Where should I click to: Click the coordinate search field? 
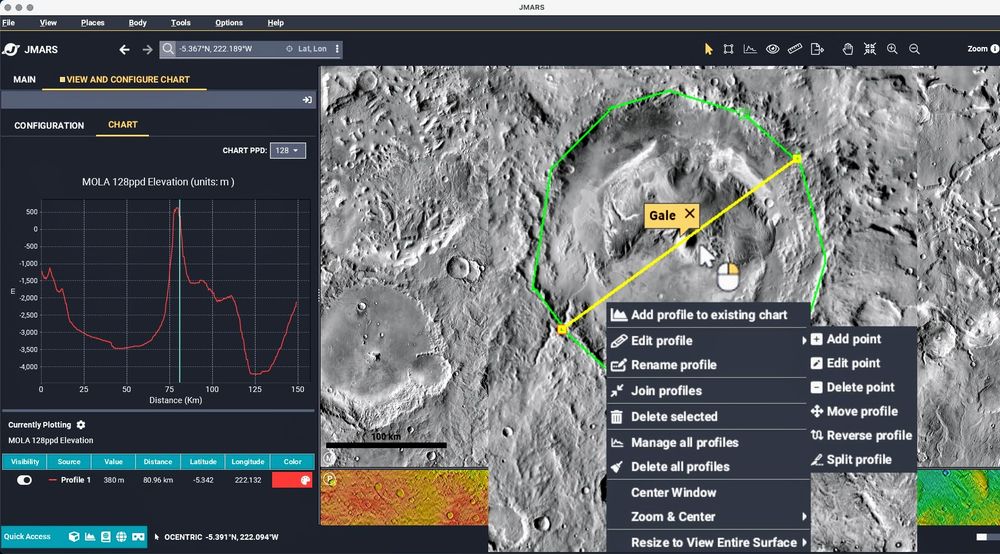tap(232, 48)
